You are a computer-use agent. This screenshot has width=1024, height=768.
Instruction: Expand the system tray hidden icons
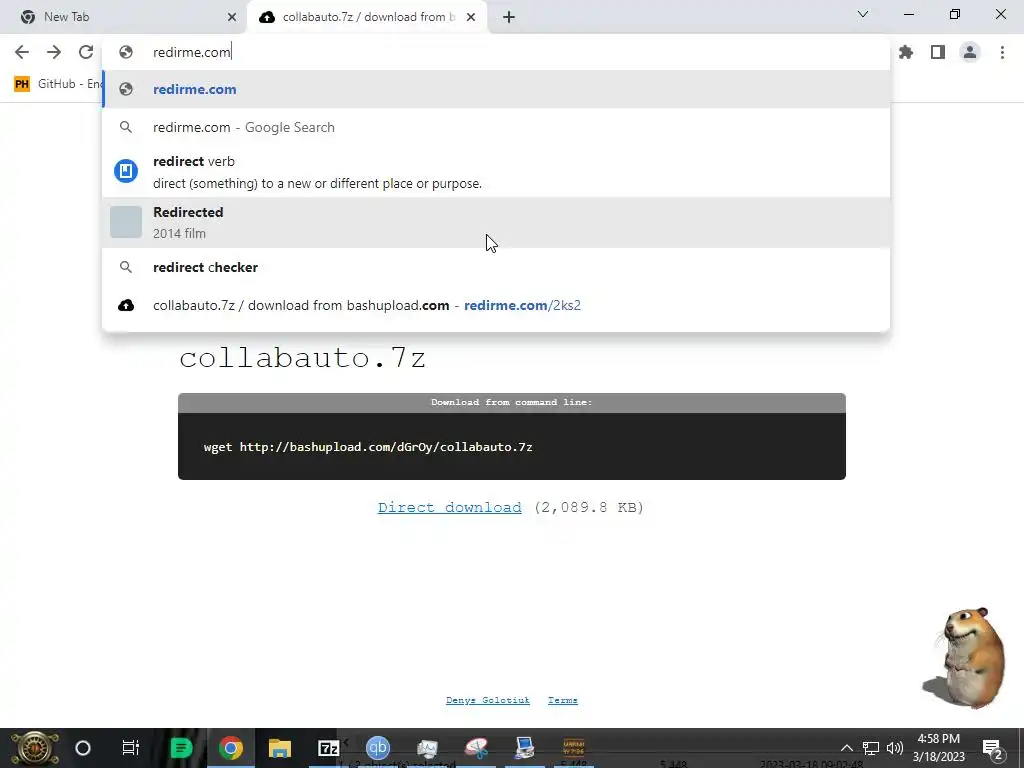[x=846, y=748]
